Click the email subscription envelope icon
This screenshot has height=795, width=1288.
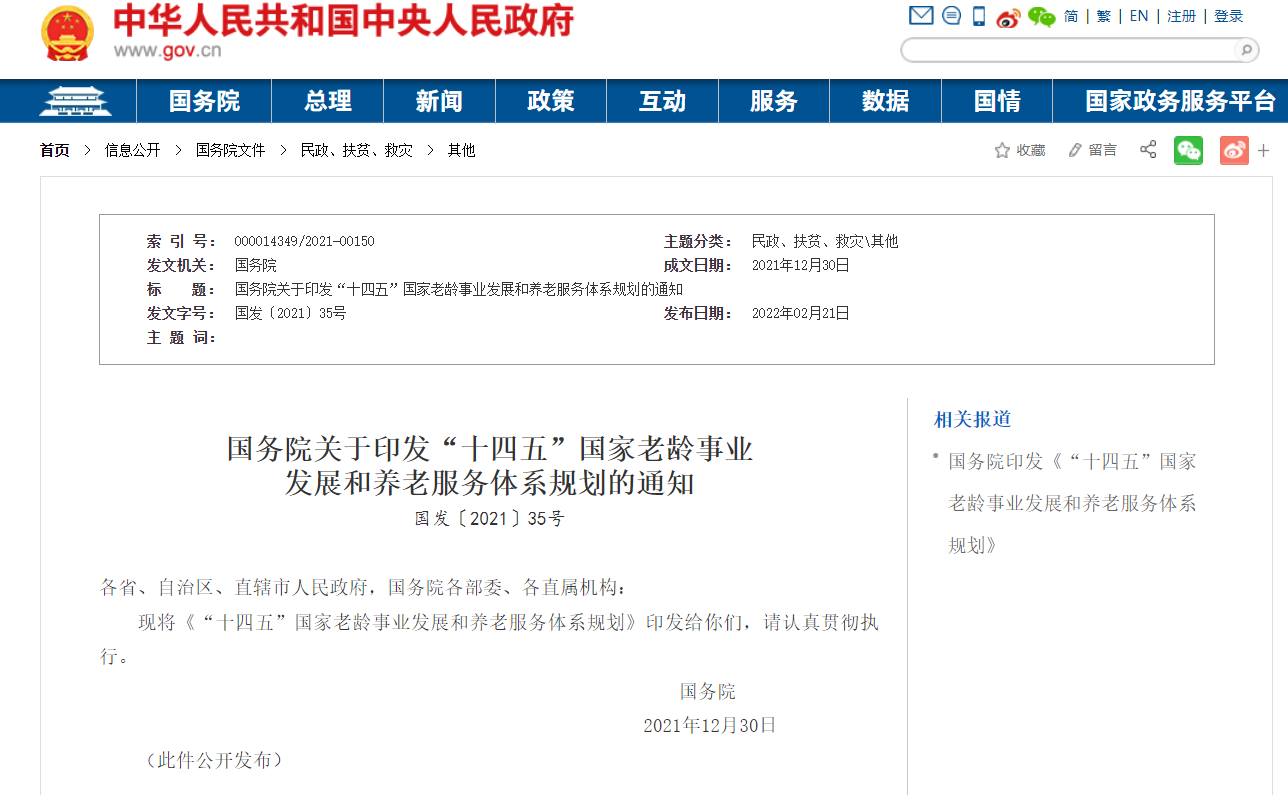click(x=921, y=16)
